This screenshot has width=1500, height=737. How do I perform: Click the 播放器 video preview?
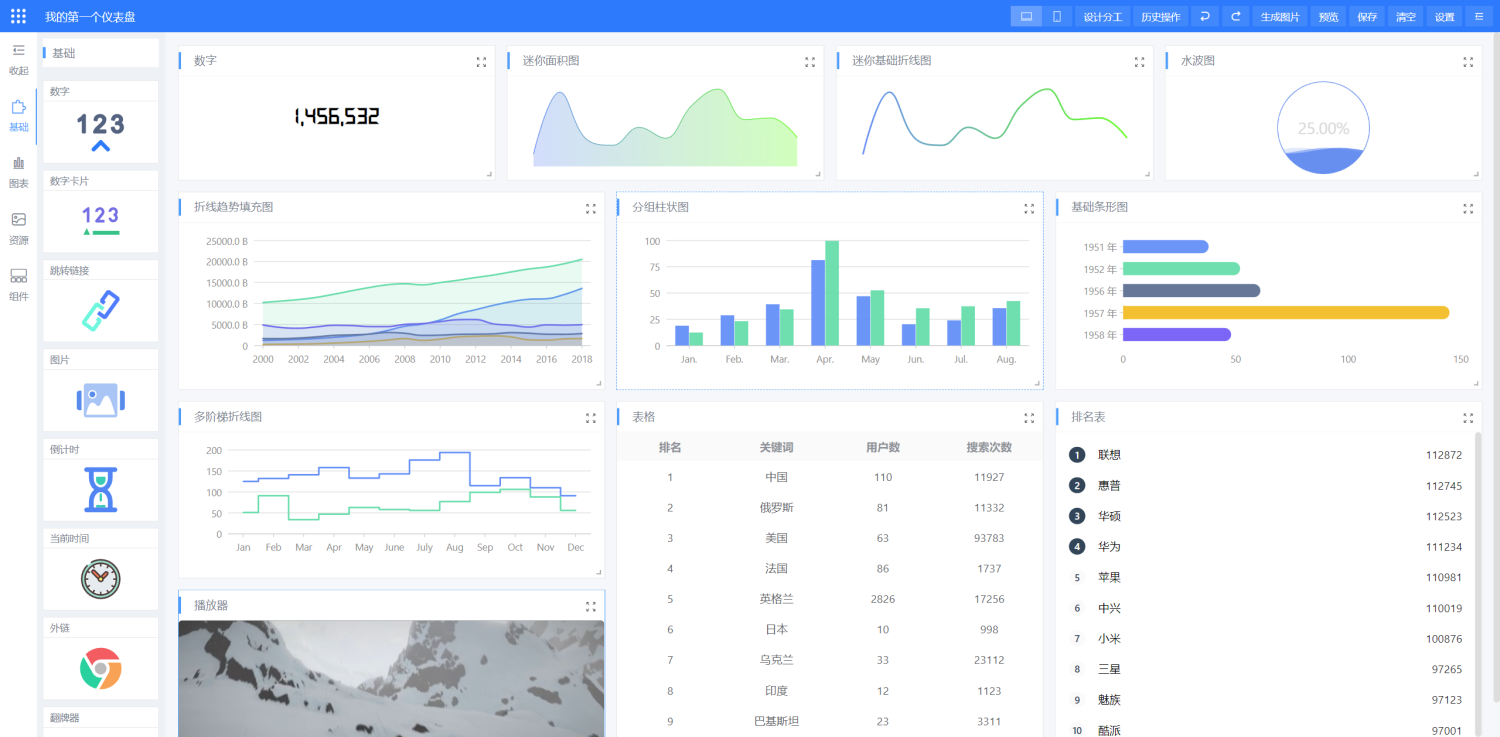tap(391, 678)
